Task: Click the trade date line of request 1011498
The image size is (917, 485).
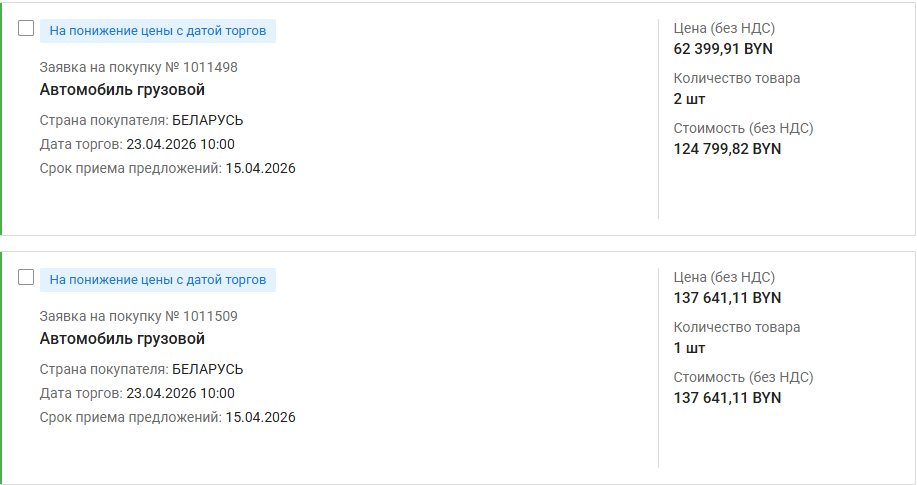Action: click(137, 144)
